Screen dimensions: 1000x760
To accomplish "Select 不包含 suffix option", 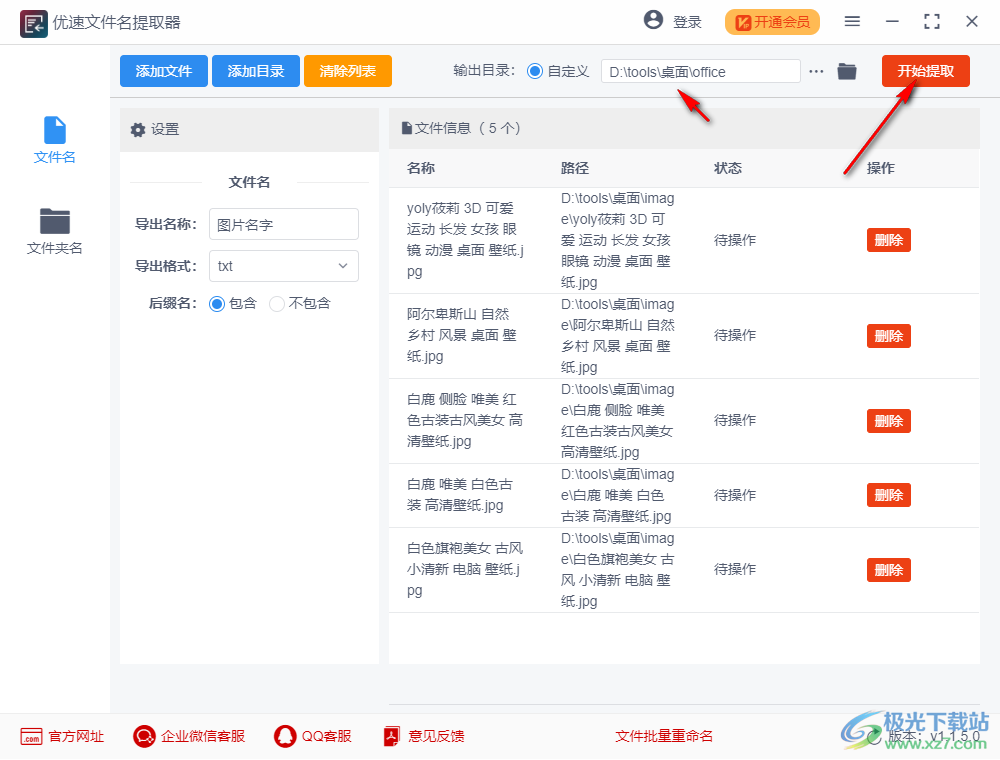I will coord(277,304).
